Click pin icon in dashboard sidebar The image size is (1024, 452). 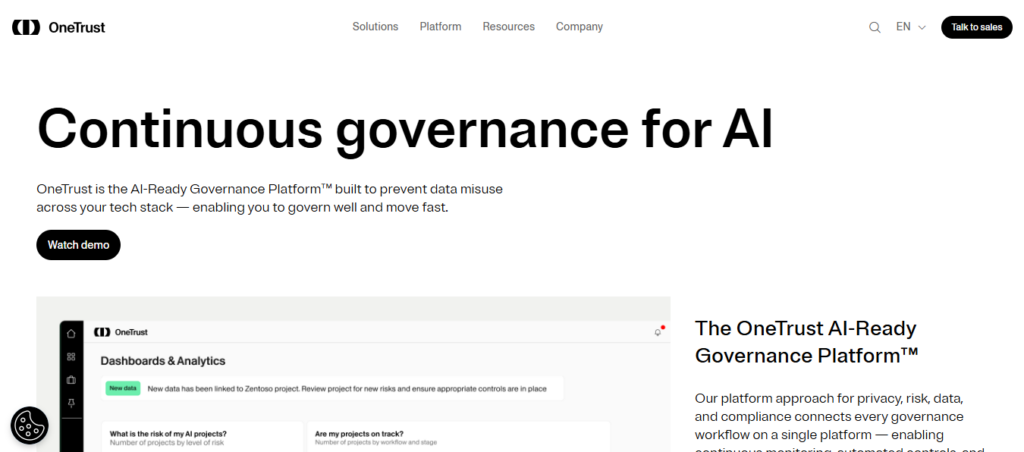71,404
